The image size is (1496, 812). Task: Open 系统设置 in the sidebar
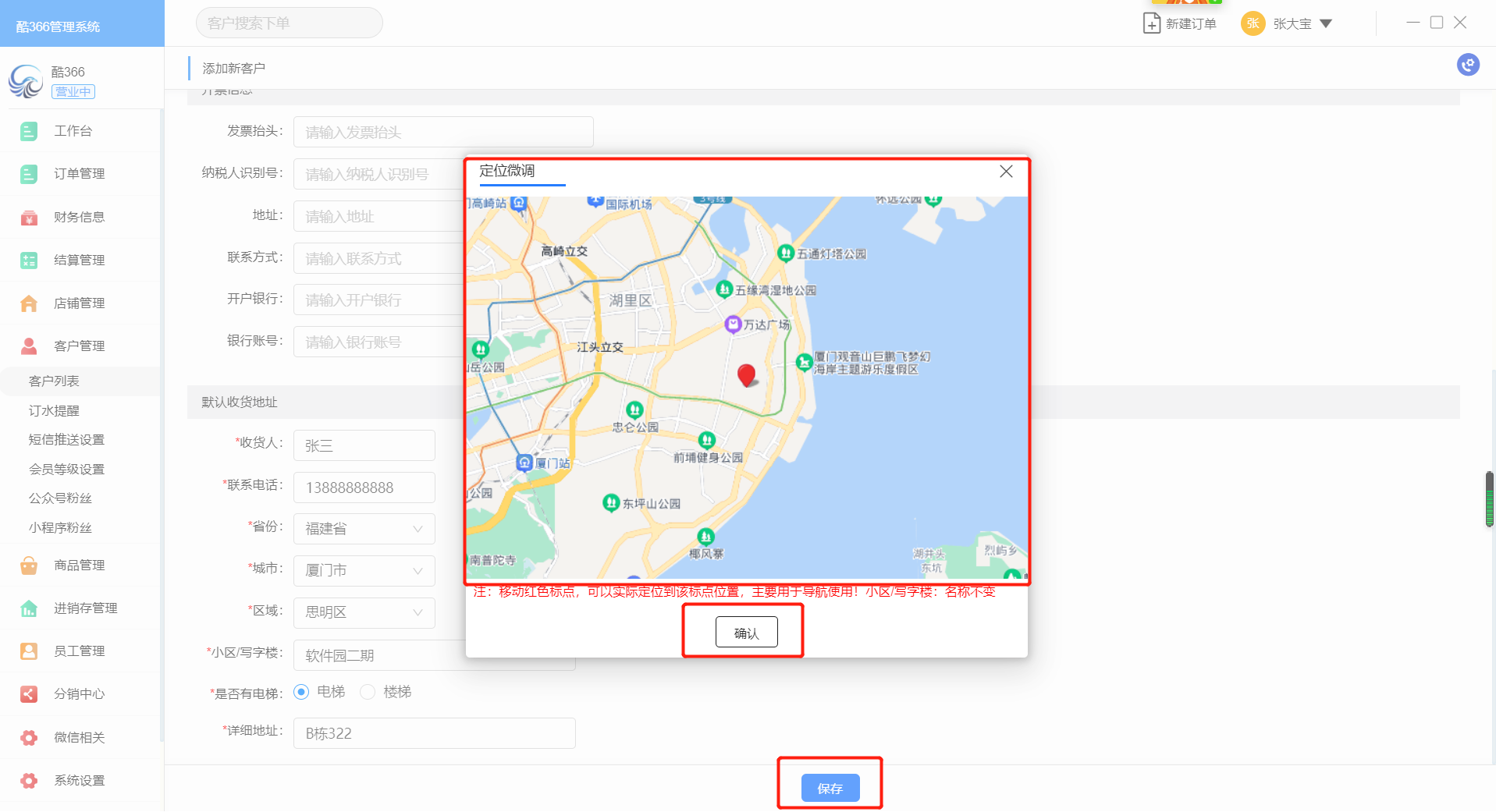click(x=79, y=780)
